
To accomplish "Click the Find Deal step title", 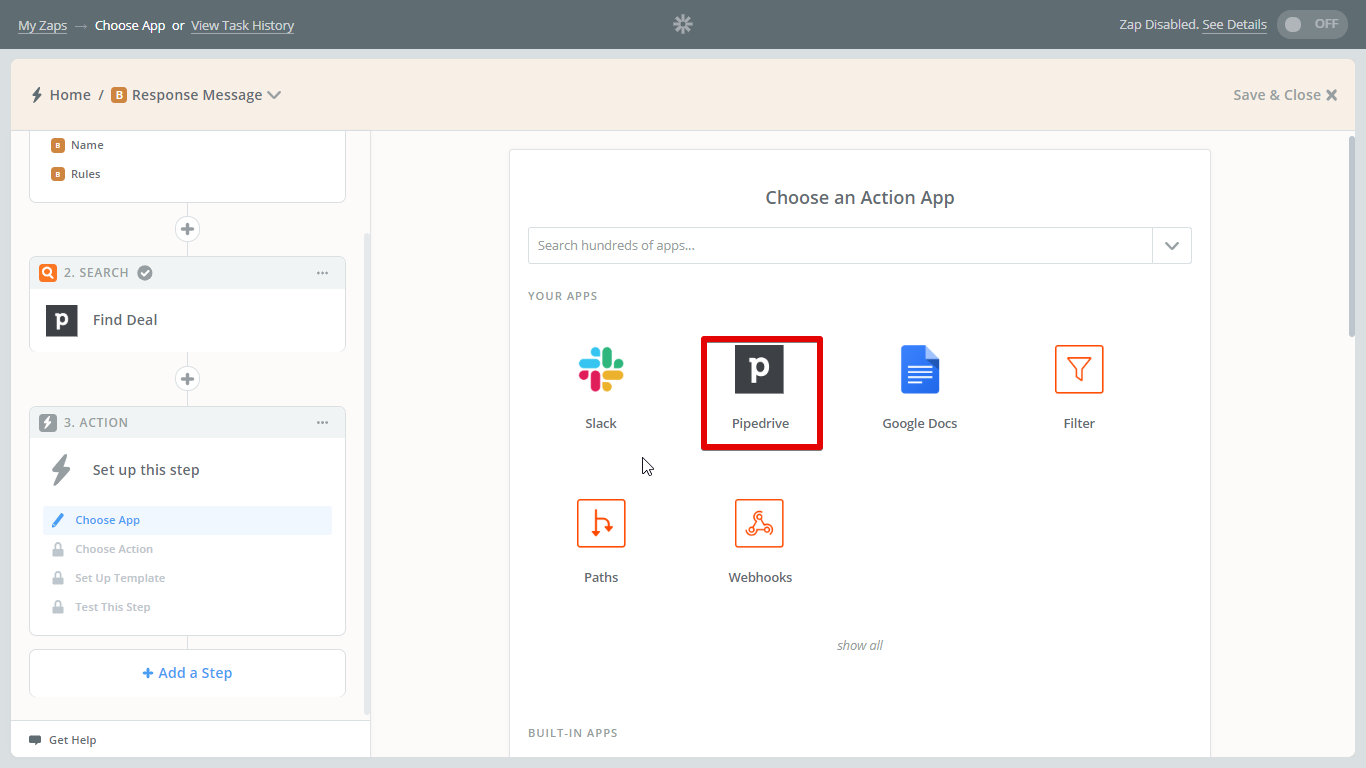I will (x=125, y=320).
